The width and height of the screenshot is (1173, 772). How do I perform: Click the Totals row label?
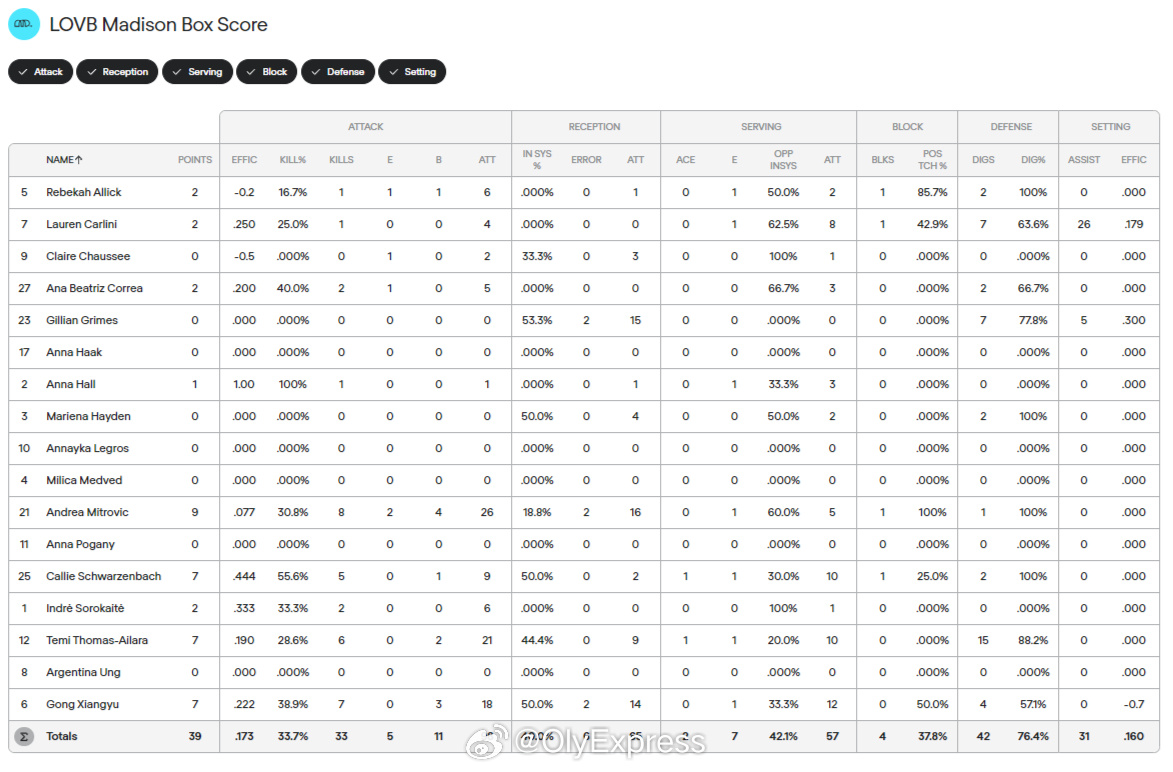(61, 736)
